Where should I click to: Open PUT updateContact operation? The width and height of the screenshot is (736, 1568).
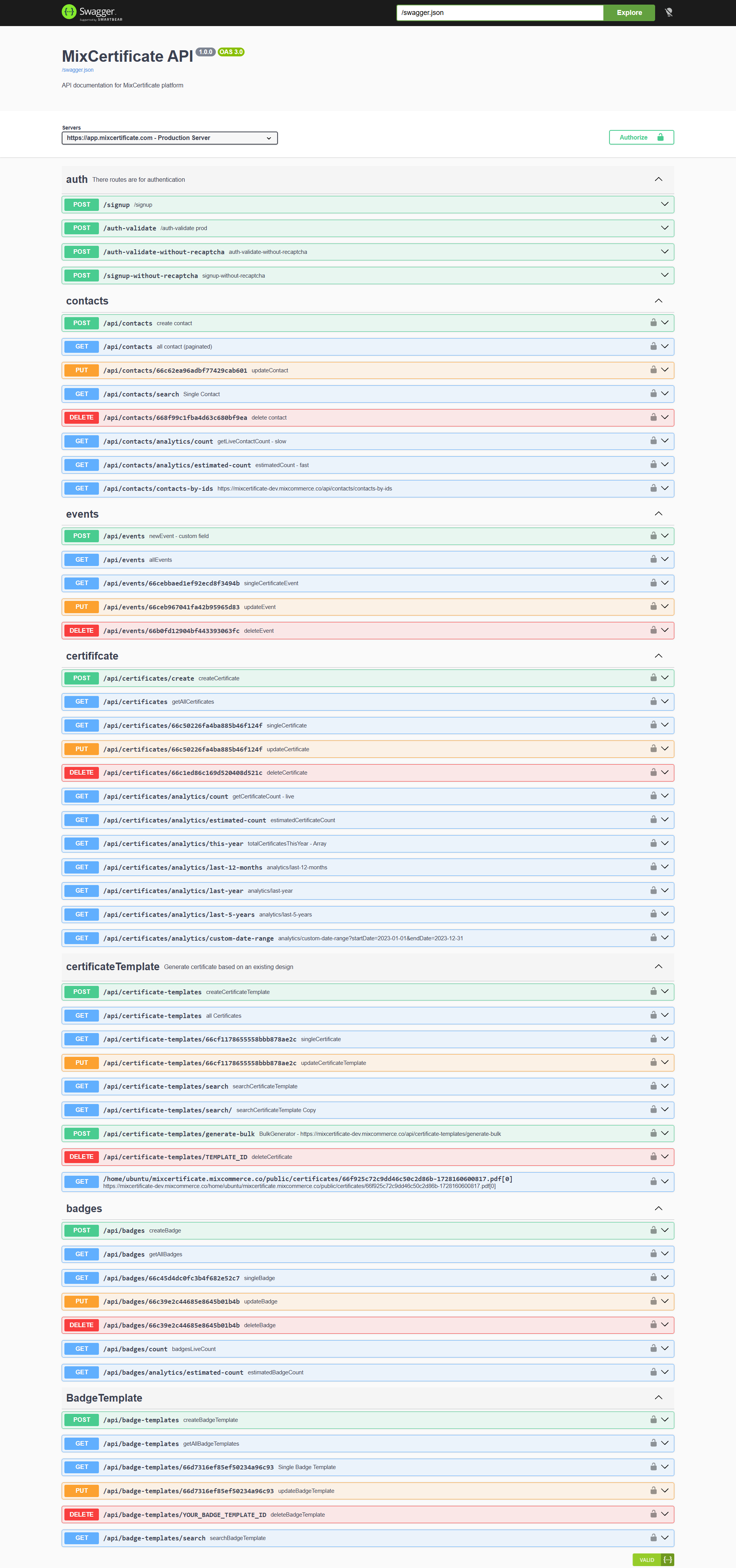(x=367, y=370)
